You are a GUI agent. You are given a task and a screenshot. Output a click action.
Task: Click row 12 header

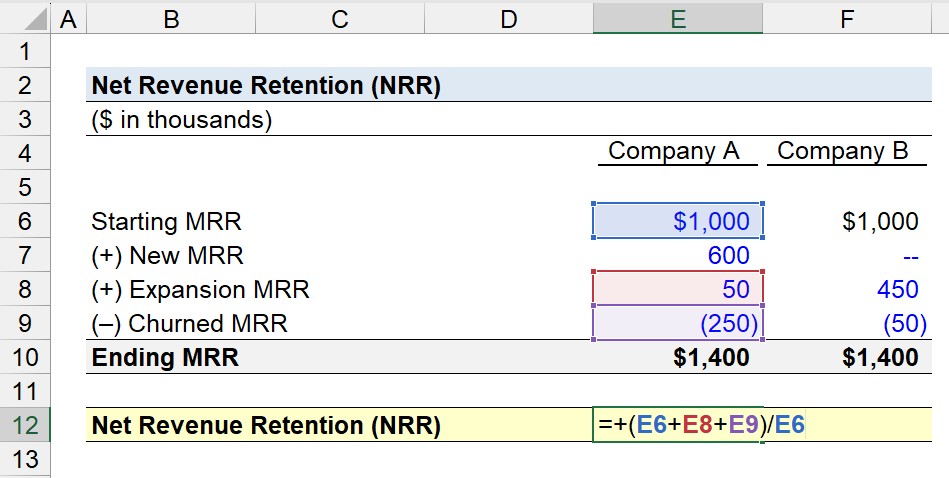(25, 425)
